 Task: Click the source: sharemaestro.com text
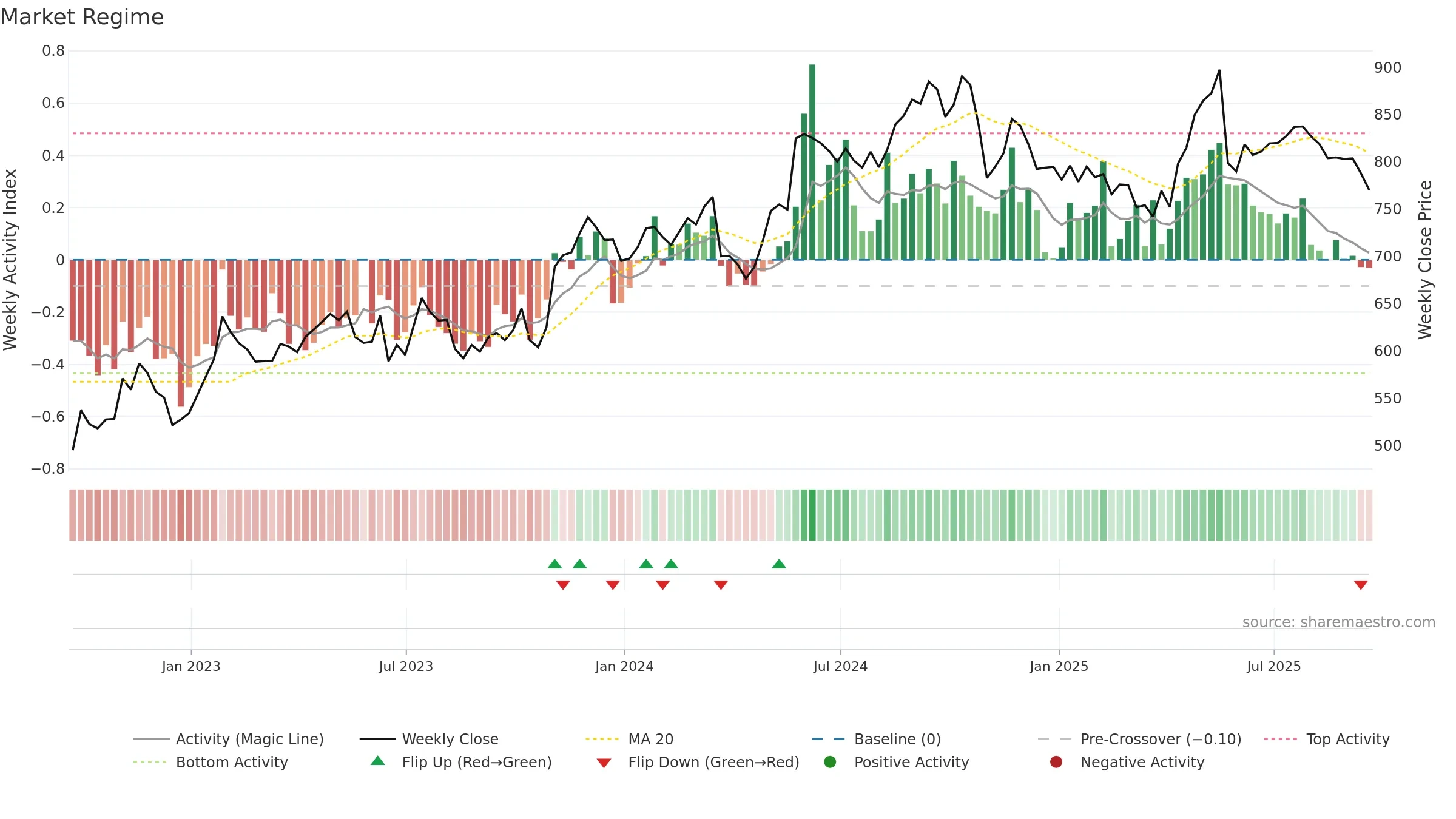1339,622
